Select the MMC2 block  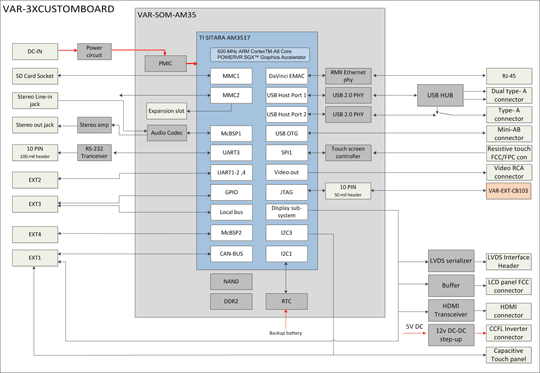(x=231, y=95)
